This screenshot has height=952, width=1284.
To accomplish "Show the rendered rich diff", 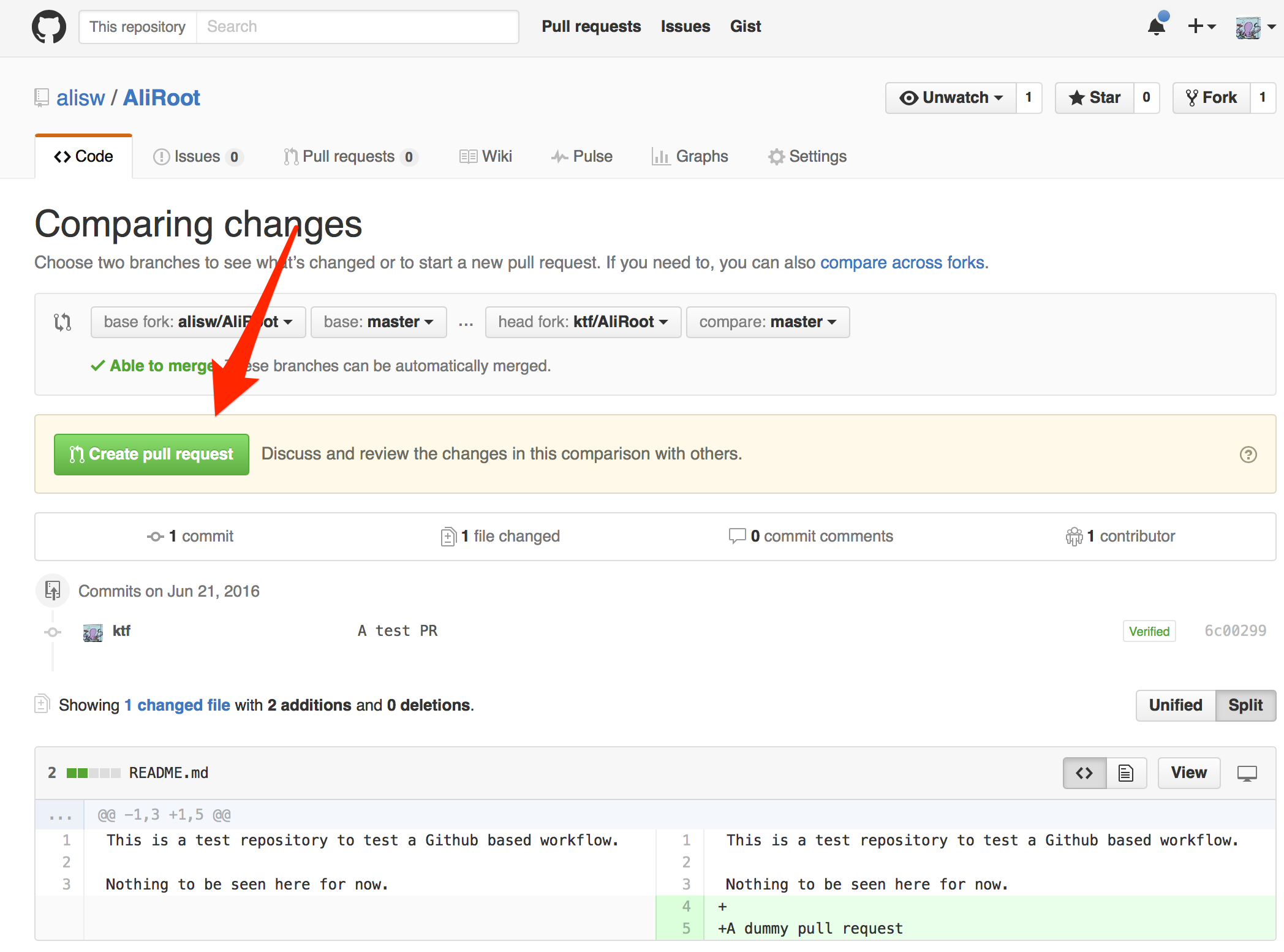I will (x=1126, y=773).
